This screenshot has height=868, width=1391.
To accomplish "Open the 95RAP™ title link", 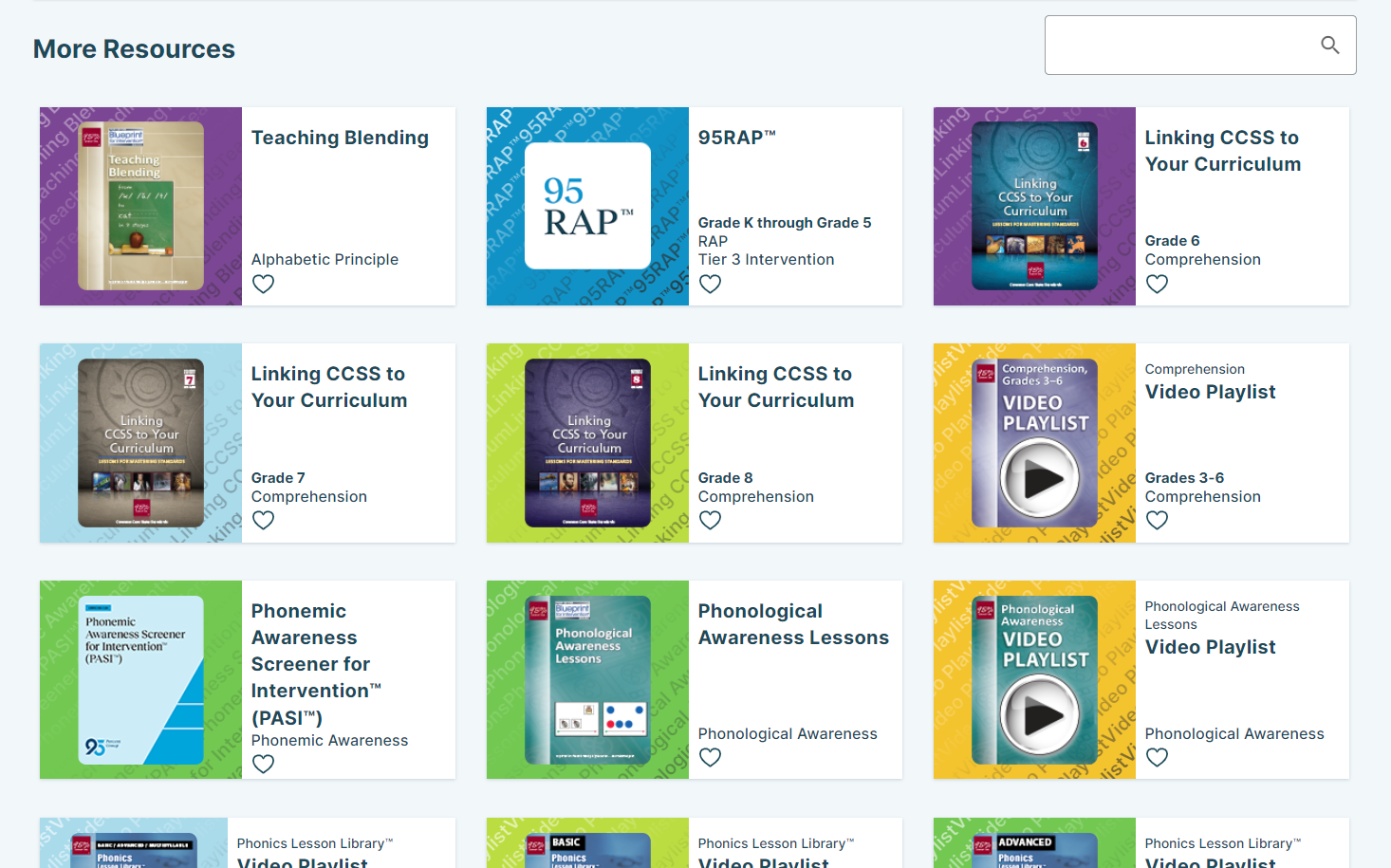I will pyautogui.click(x=737, y=138).
